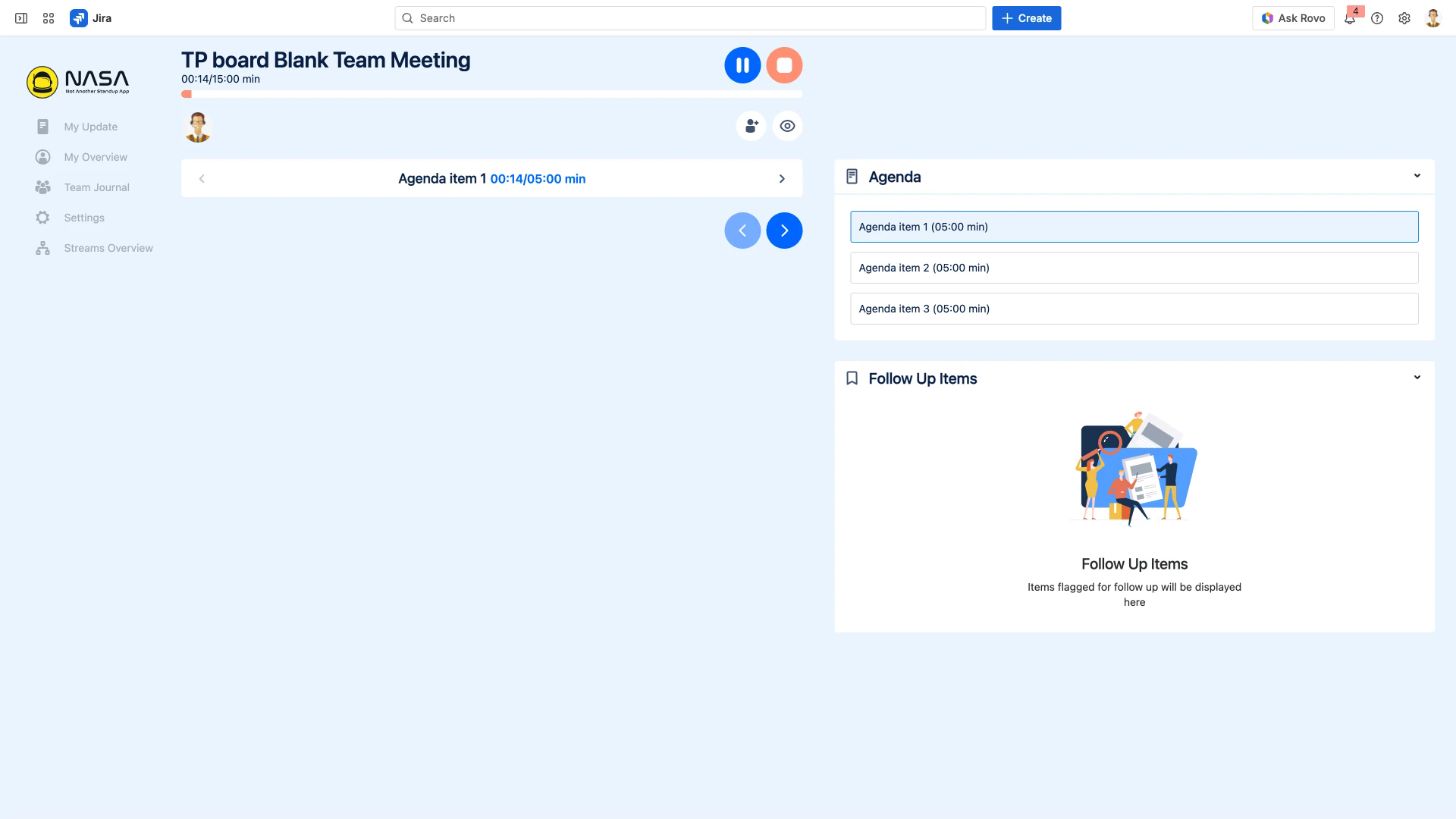Click the Search input field
This screenshot has width=1456, height=819.
coord(689,17)
